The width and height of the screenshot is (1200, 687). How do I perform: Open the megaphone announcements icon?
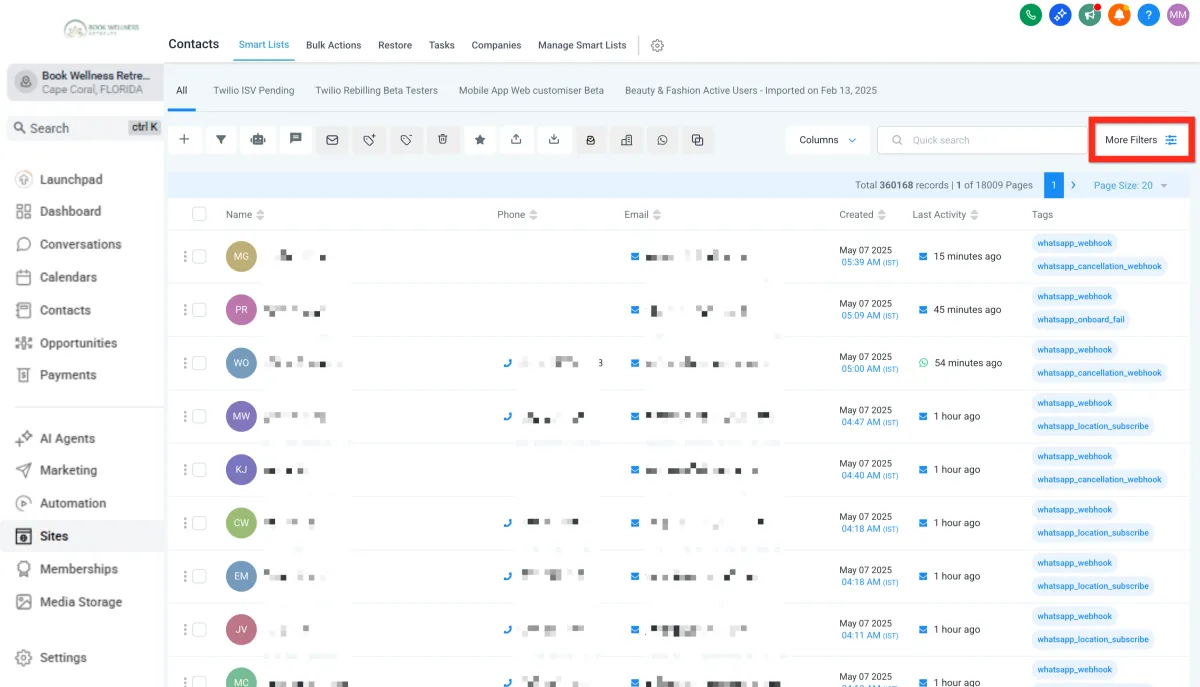[1090, 15]
